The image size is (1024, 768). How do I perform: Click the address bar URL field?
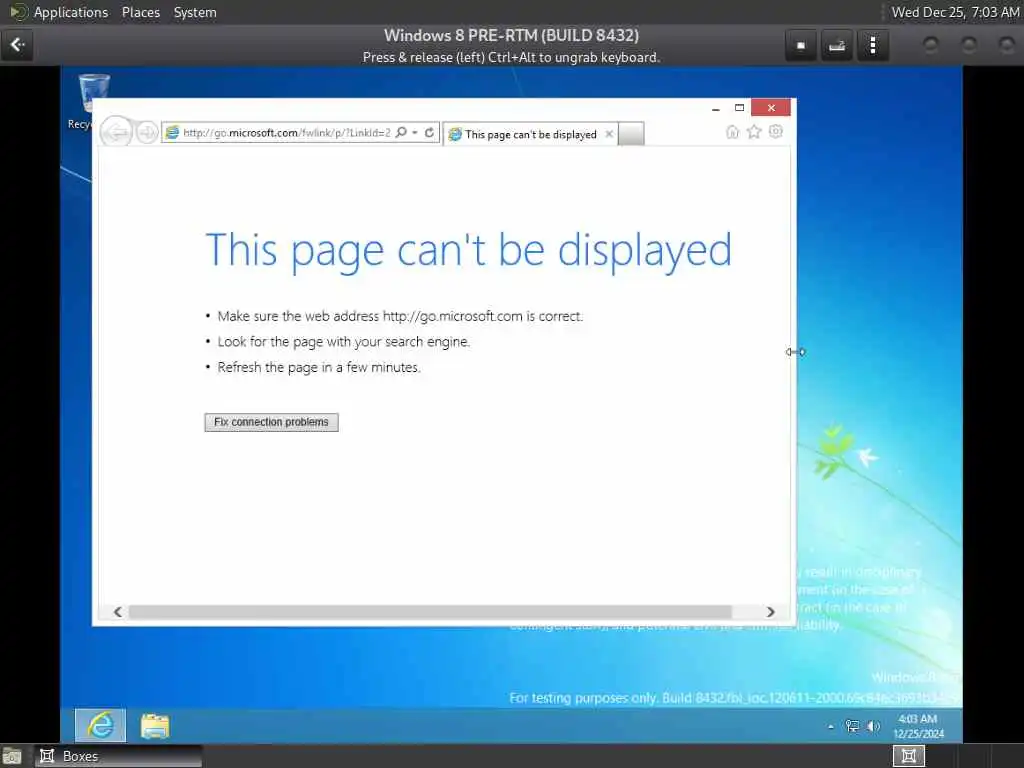coord(286,133)
